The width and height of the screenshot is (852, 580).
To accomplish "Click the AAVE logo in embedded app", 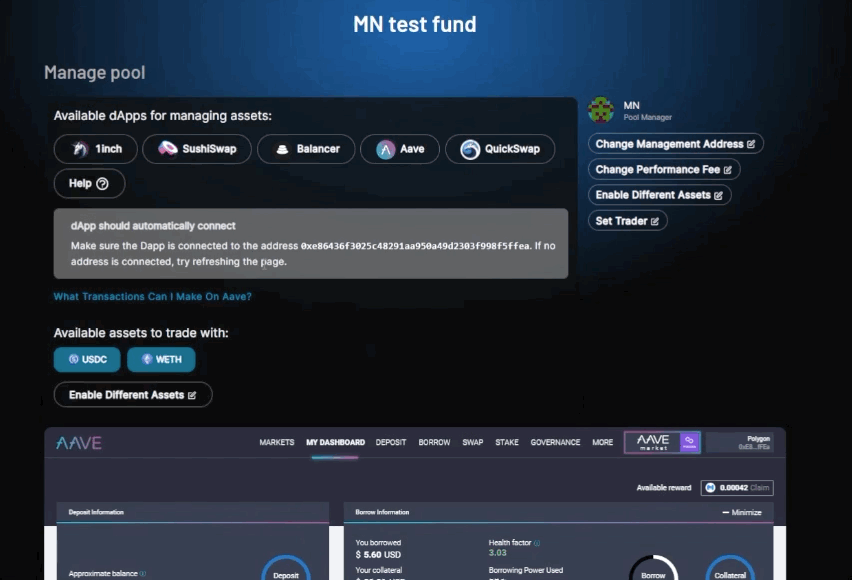I will (x=79, y=443).
